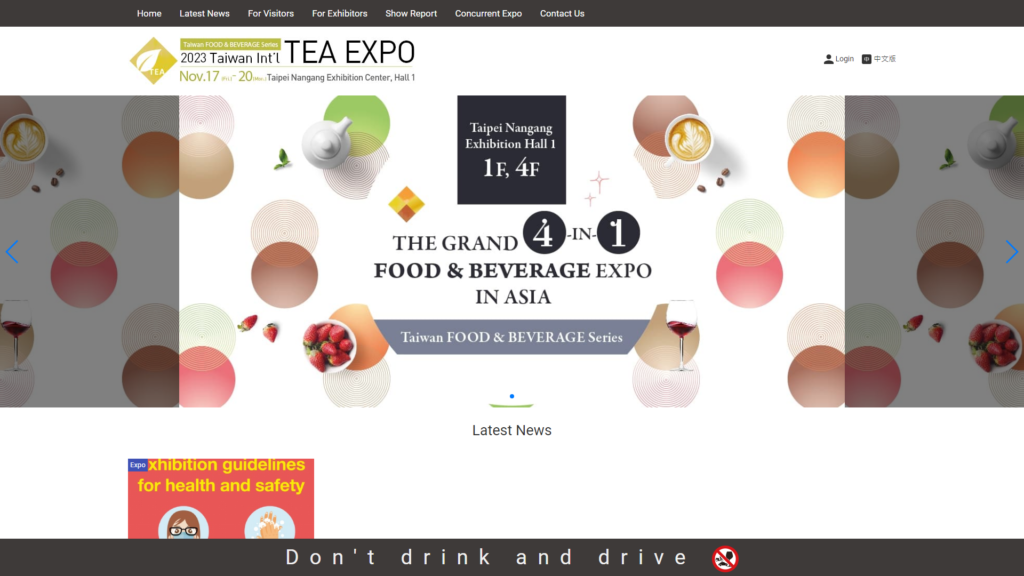Click the no drink-driving prohibition icon
This screenshot has height=576, width=1024.
click(725, 558)
